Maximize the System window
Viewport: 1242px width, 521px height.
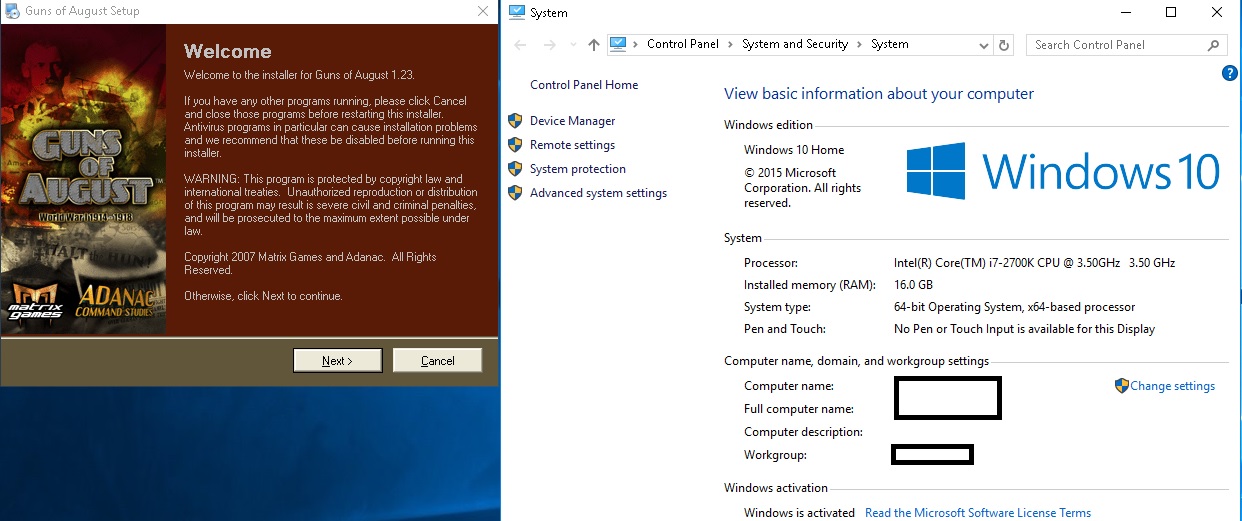coord(1171,12)
